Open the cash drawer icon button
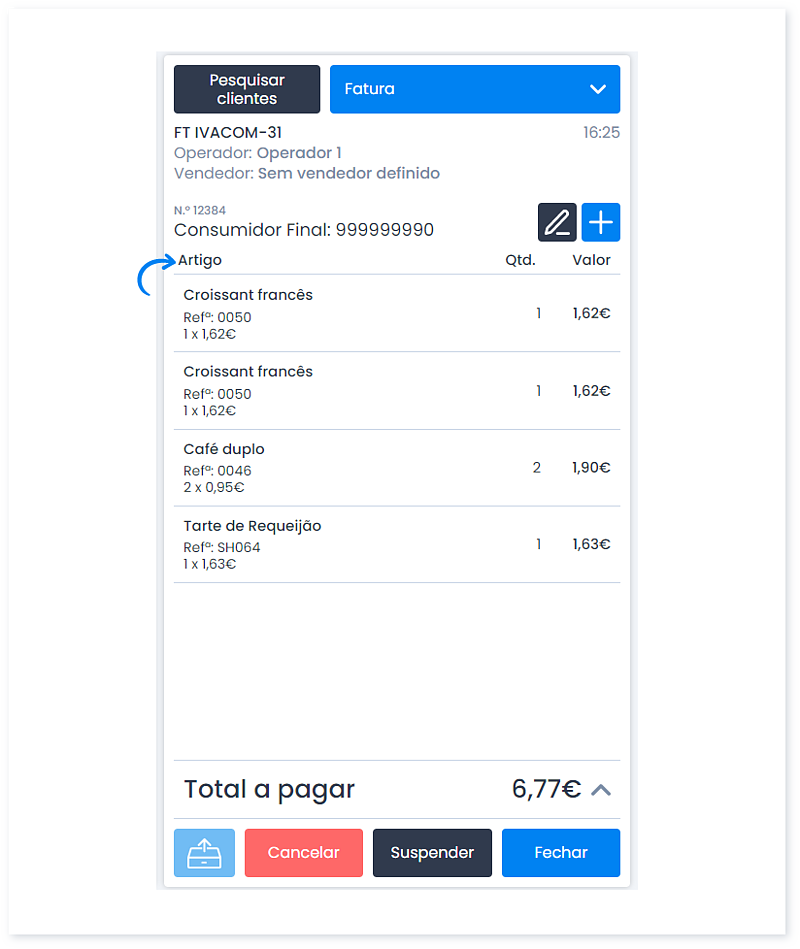 click(204, 852)
